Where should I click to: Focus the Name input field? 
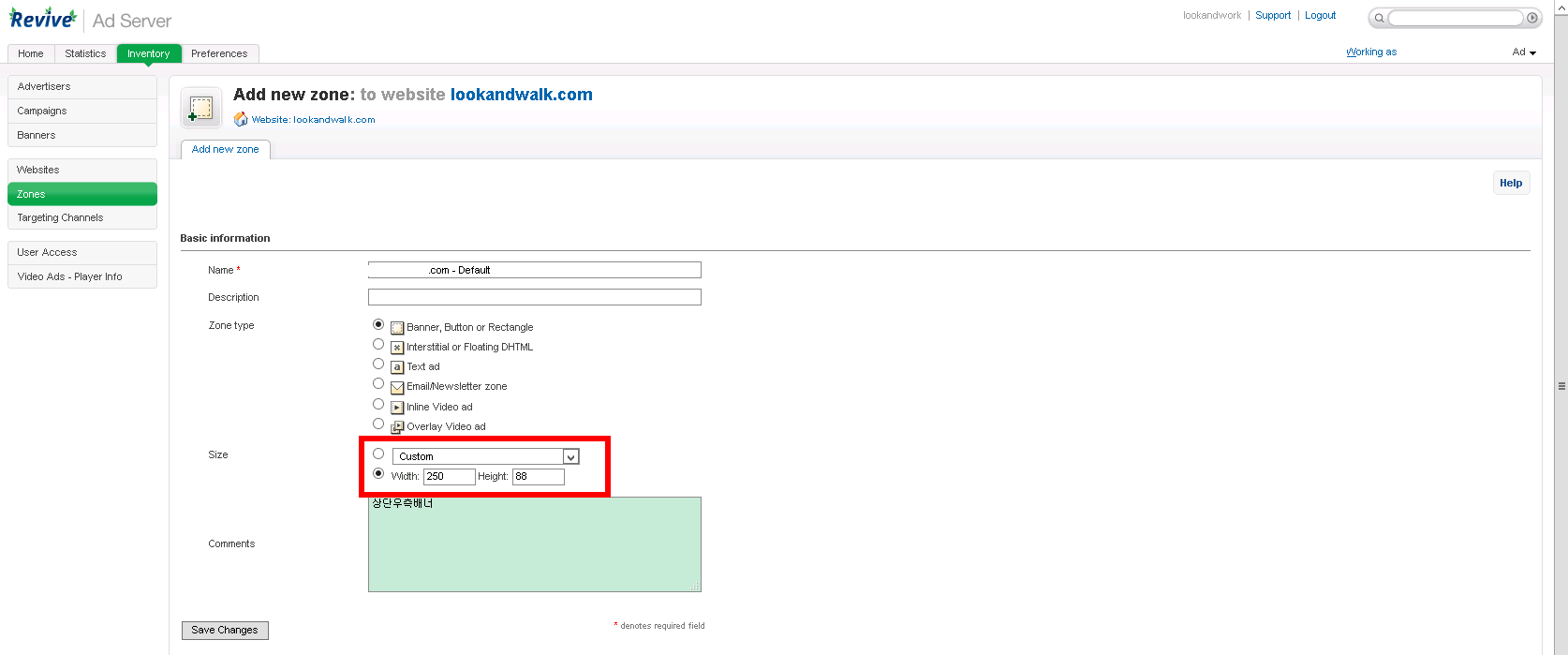535,270
